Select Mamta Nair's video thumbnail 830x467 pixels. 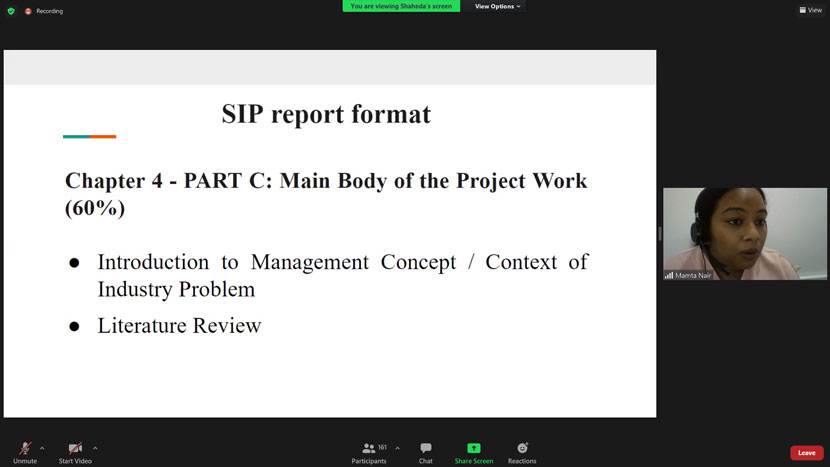tap(745, 234)
